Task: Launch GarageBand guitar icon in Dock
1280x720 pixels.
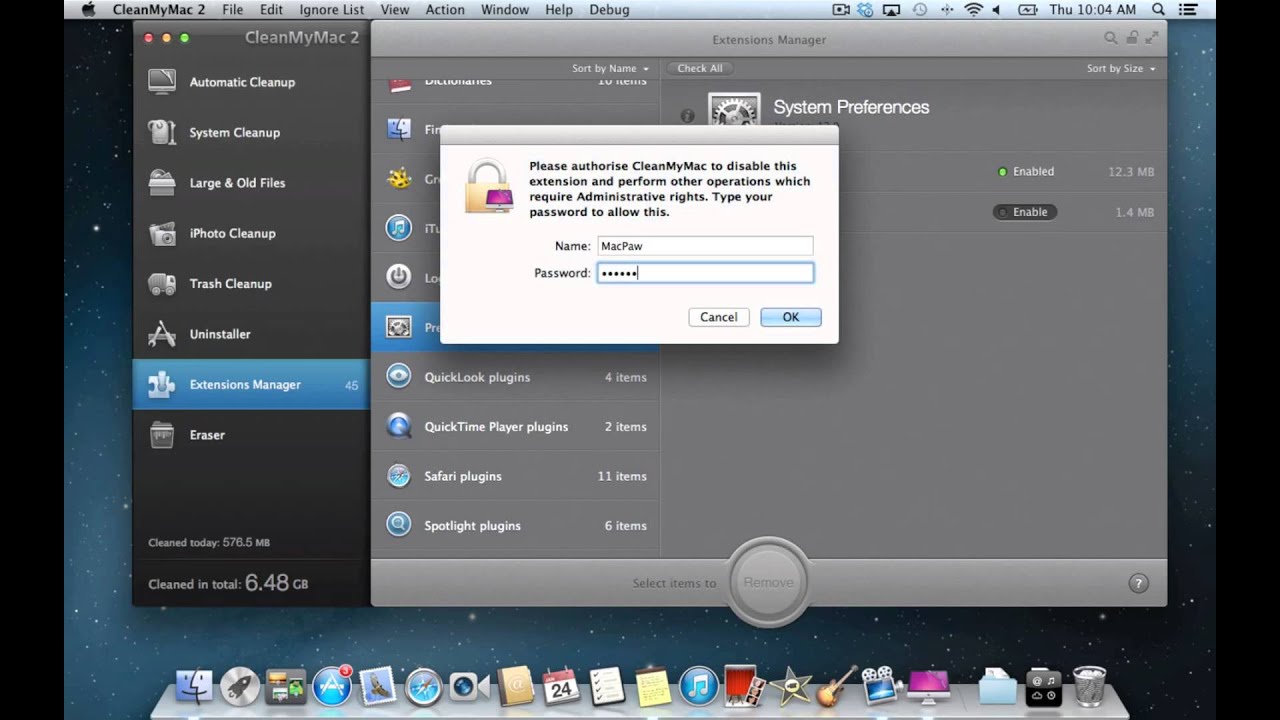Action: [x=836, y=686]
